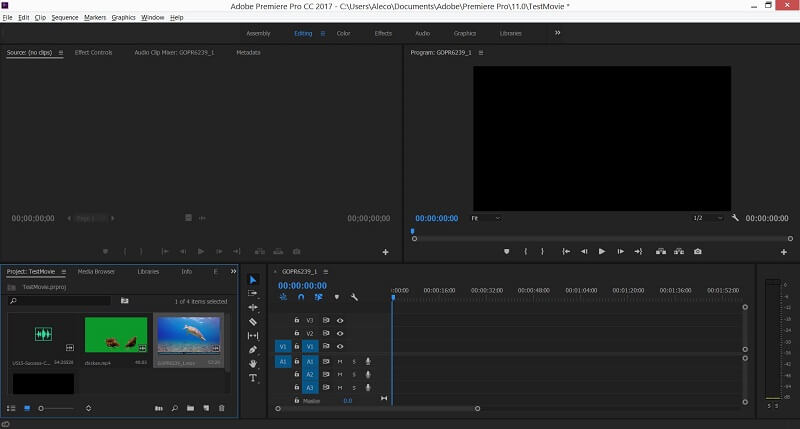Click Go to In in the Program monitor
Image resolution: width=800 pixels, height=429 pixels.
pyautogui.click(x=566, y=251)
